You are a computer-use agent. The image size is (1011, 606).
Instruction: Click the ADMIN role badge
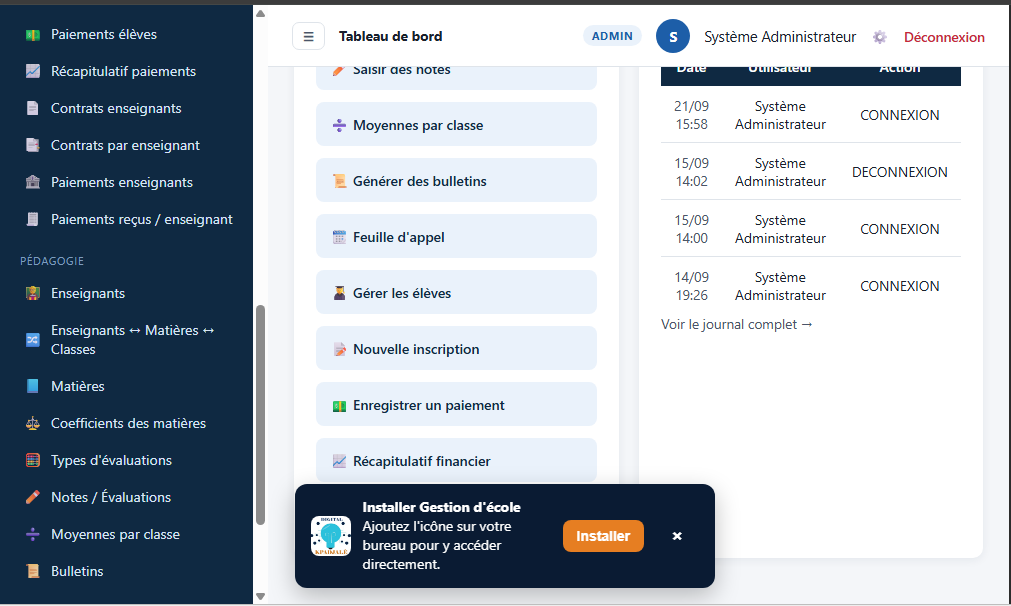(x=612, y=36)
